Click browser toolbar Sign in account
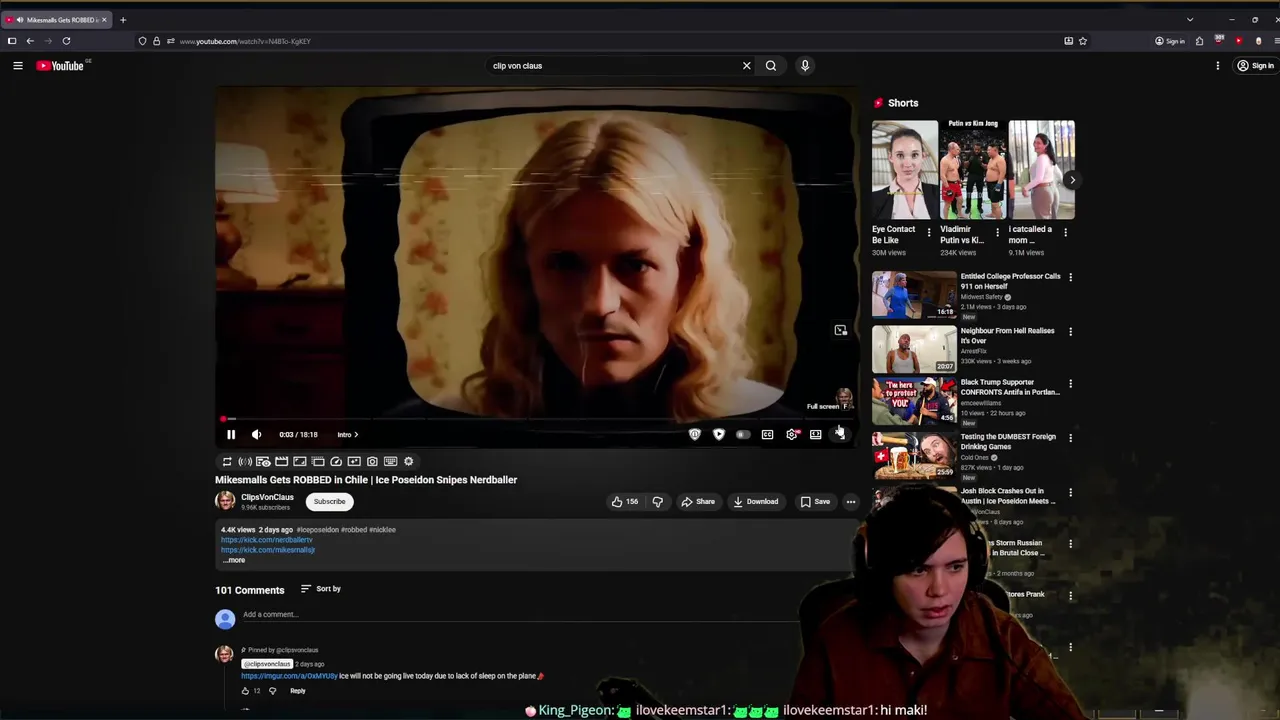The width and height of the screenshot is (1280, 720). coord(1170,41)
